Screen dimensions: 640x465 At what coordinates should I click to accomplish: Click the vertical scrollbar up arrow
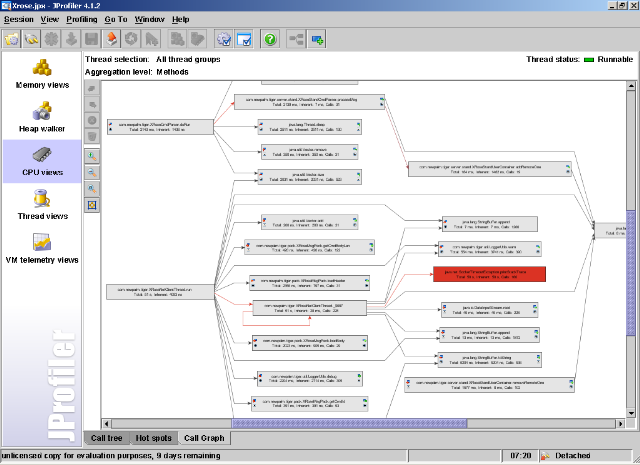pyautogui.click(x=631, y=86)
